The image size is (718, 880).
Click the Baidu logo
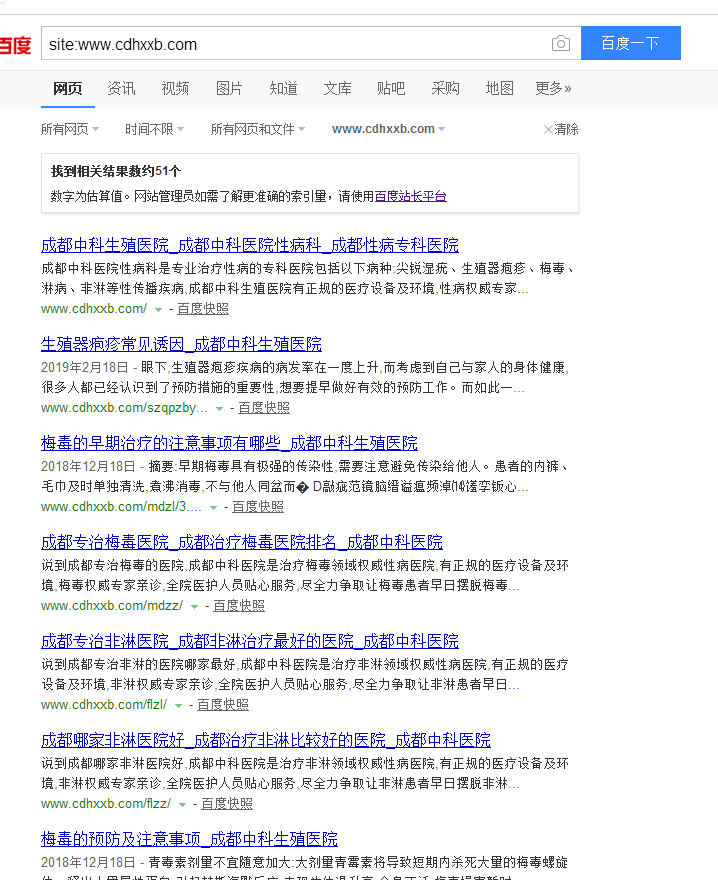point(15,45)
